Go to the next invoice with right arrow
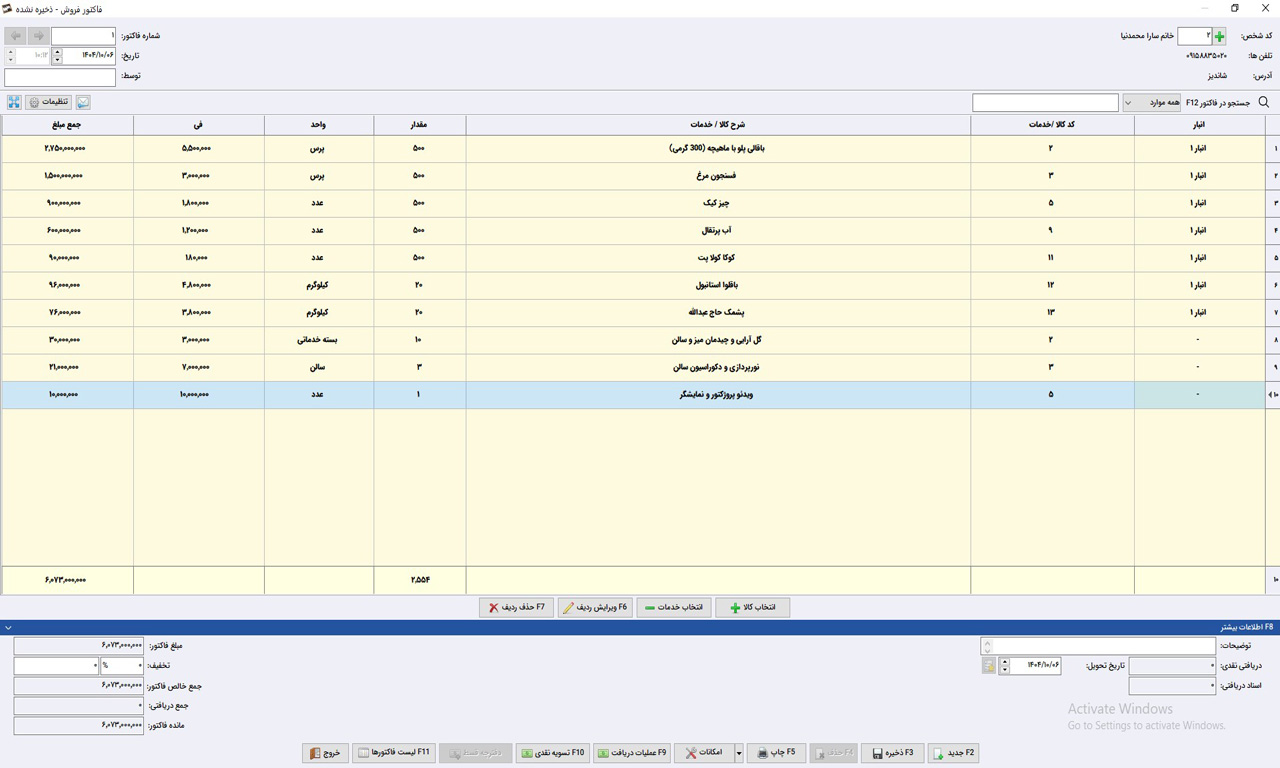The height and width of the screenshot is (768, 1280). (39, 36)
